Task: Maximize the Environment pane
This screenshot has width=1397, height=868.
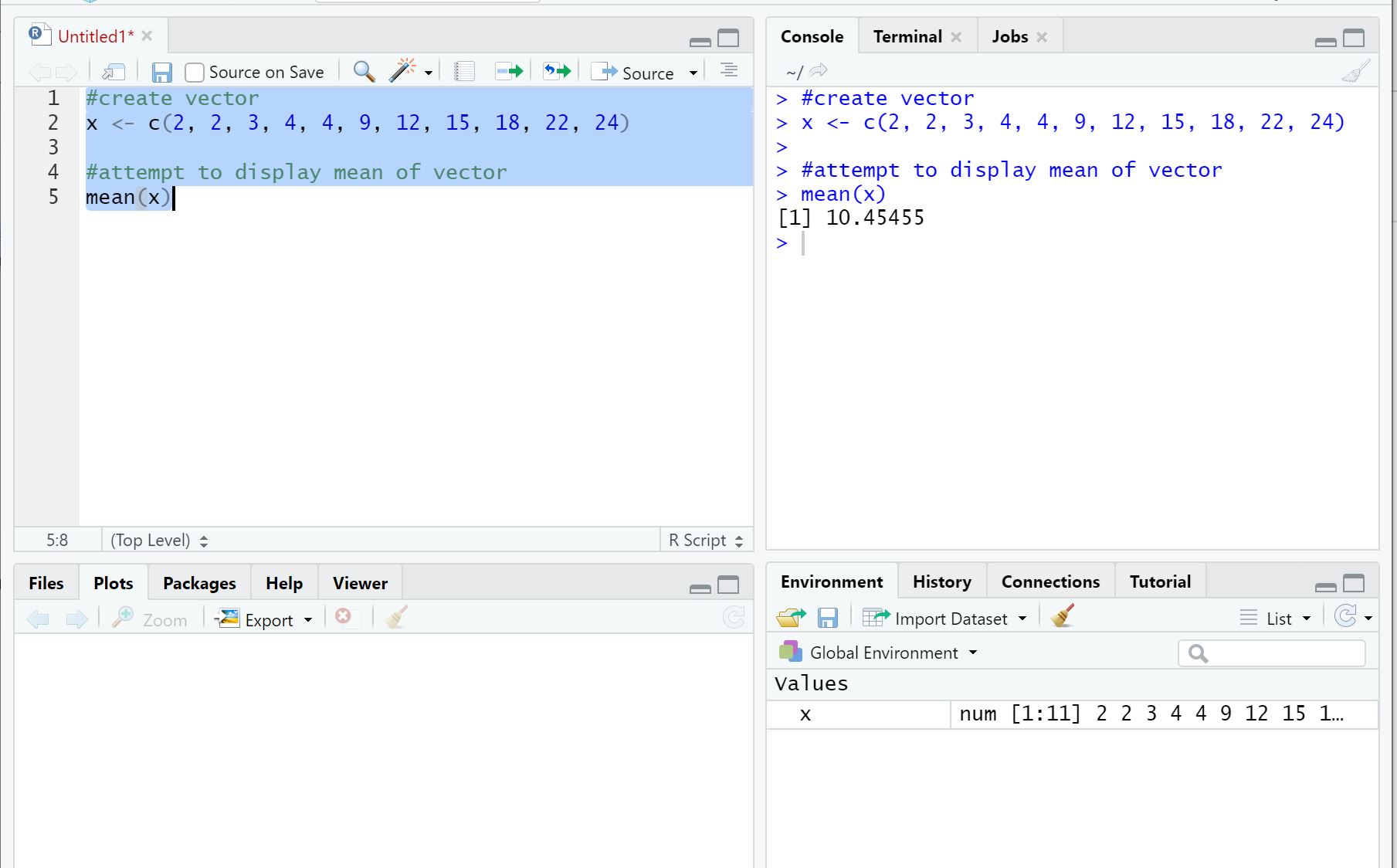Action: click(x=1354, y=583)
